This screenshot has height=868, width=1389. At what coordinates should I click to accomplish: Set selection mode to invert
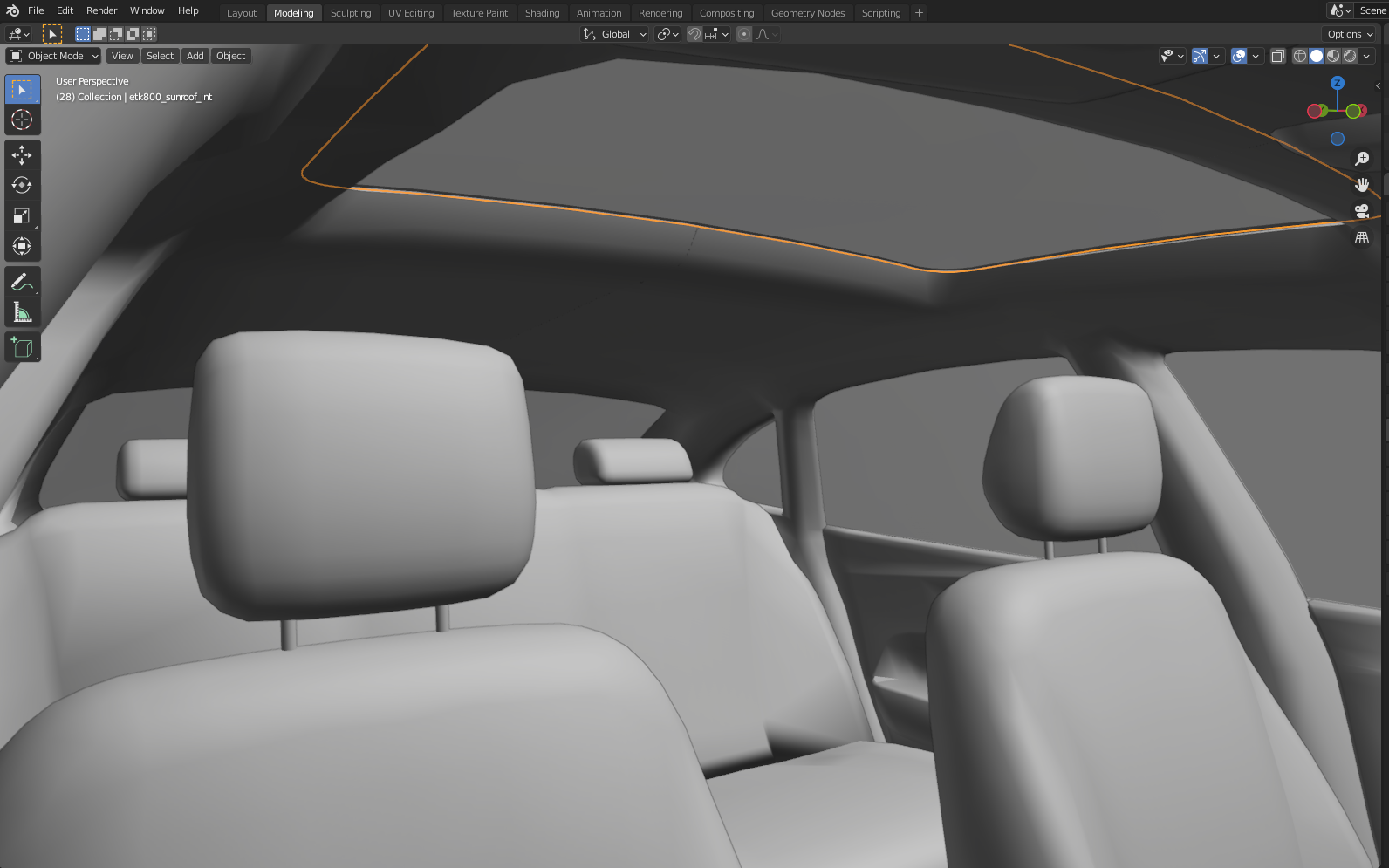(133, 34)
